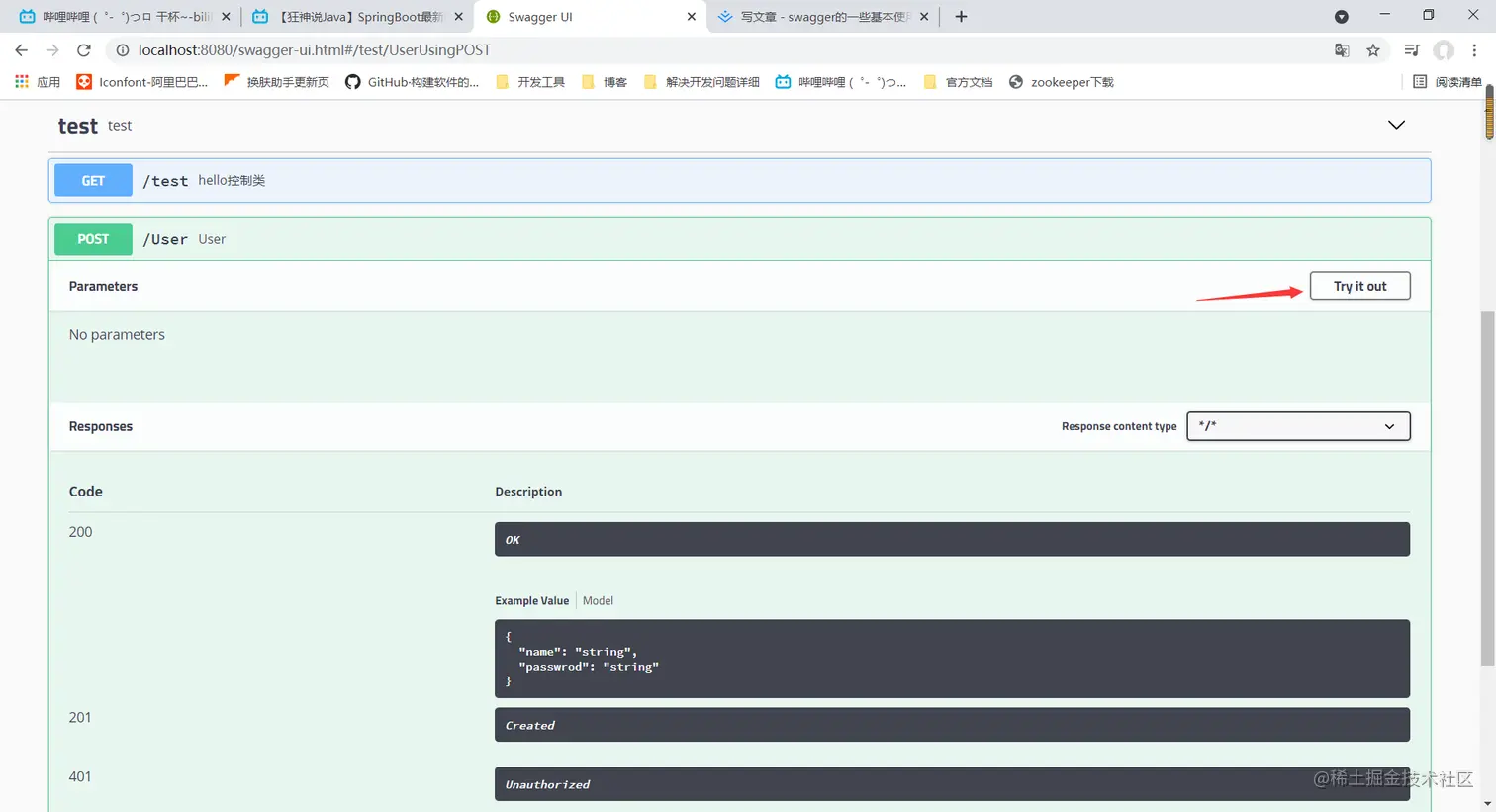Click the 200 response code

click(80, 532)
